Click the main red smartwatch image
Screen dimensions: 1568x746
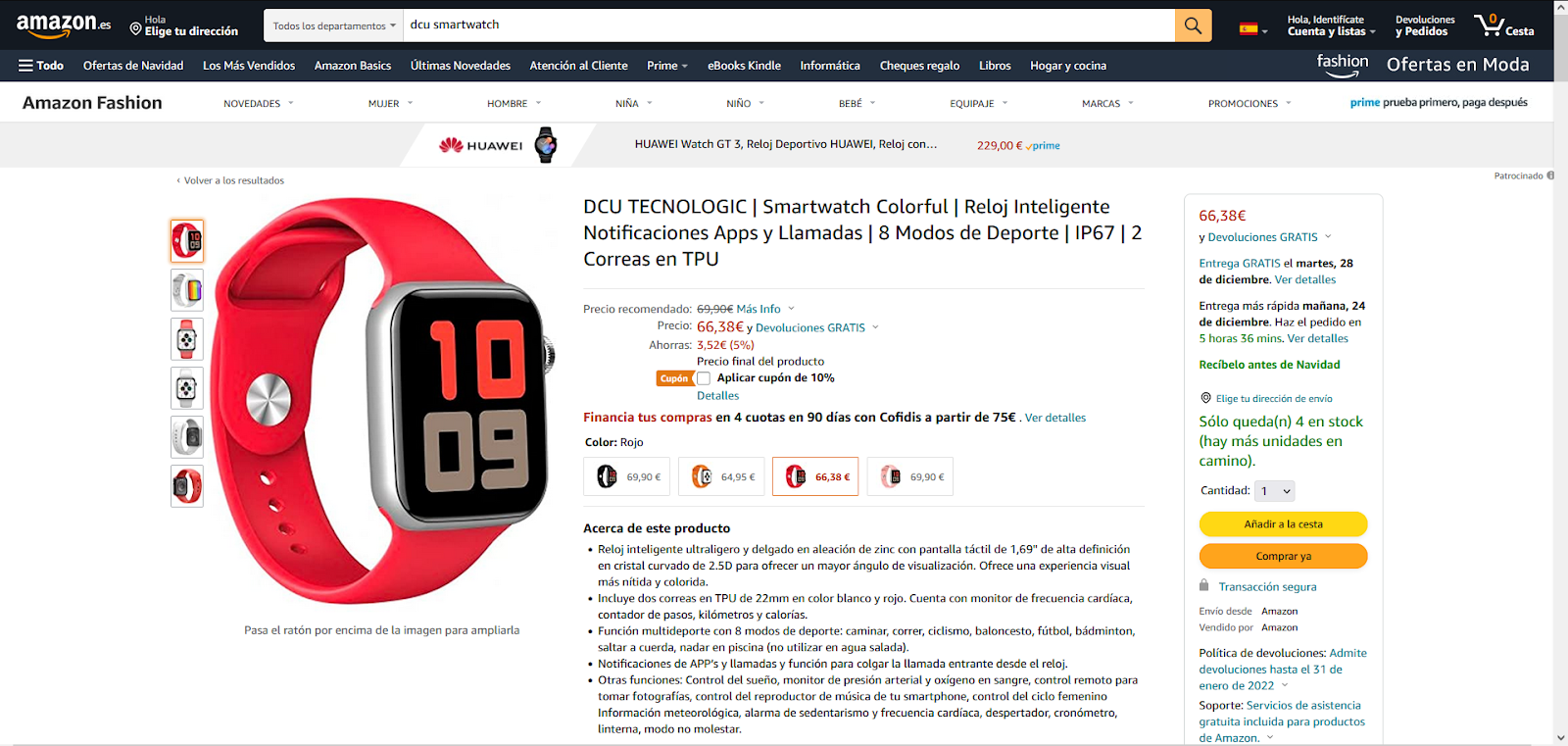click(382, 402)
